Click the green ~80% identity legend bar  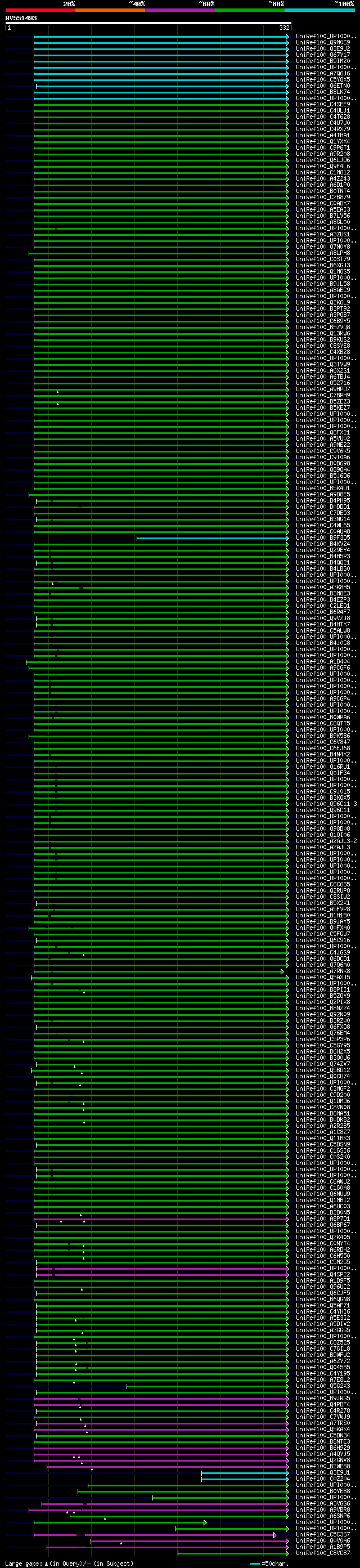[250, 10]
